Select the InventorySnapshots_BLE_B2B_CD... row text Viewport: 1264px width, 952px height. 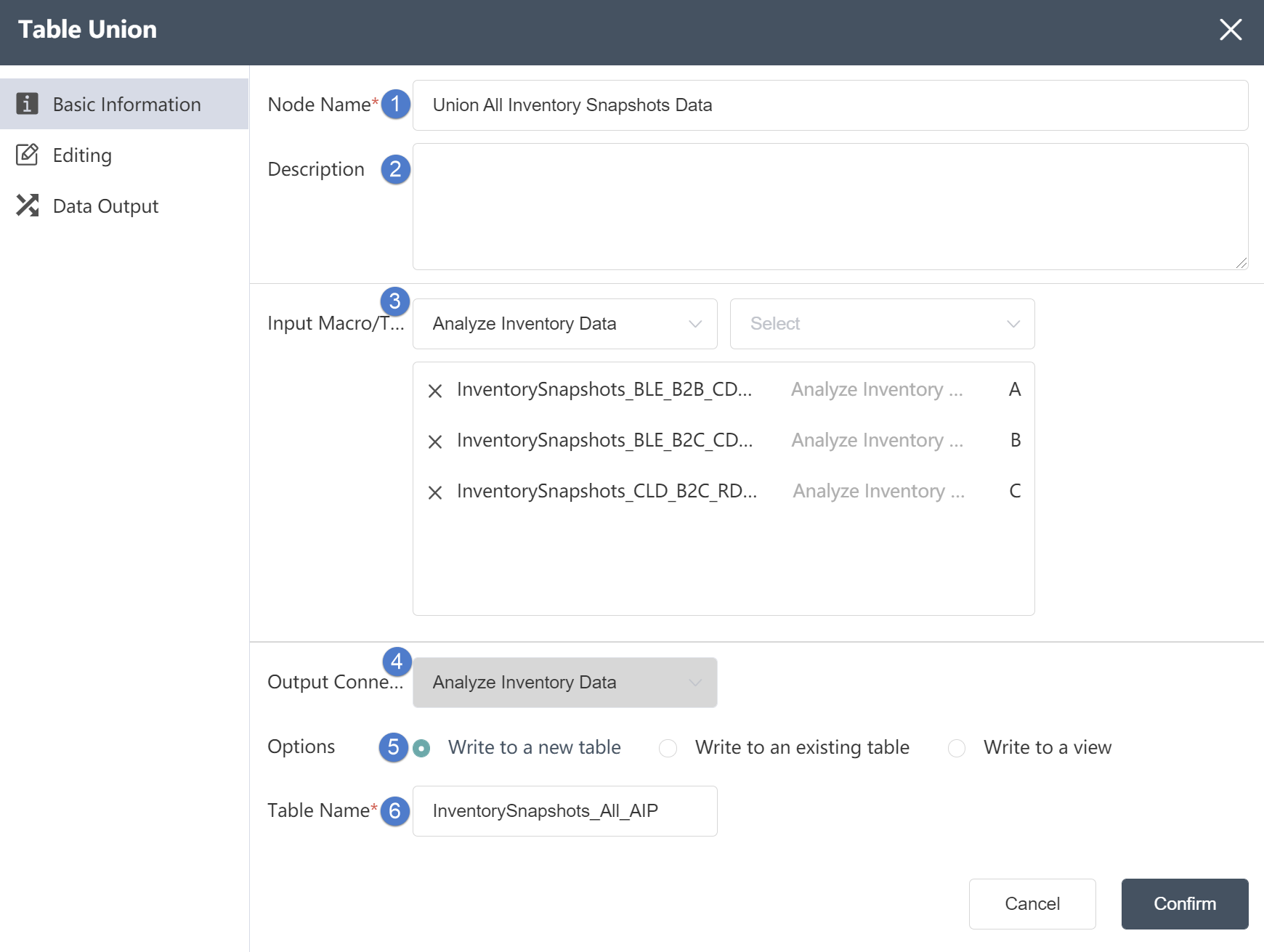pyautogui.click(x=604, y=389)
